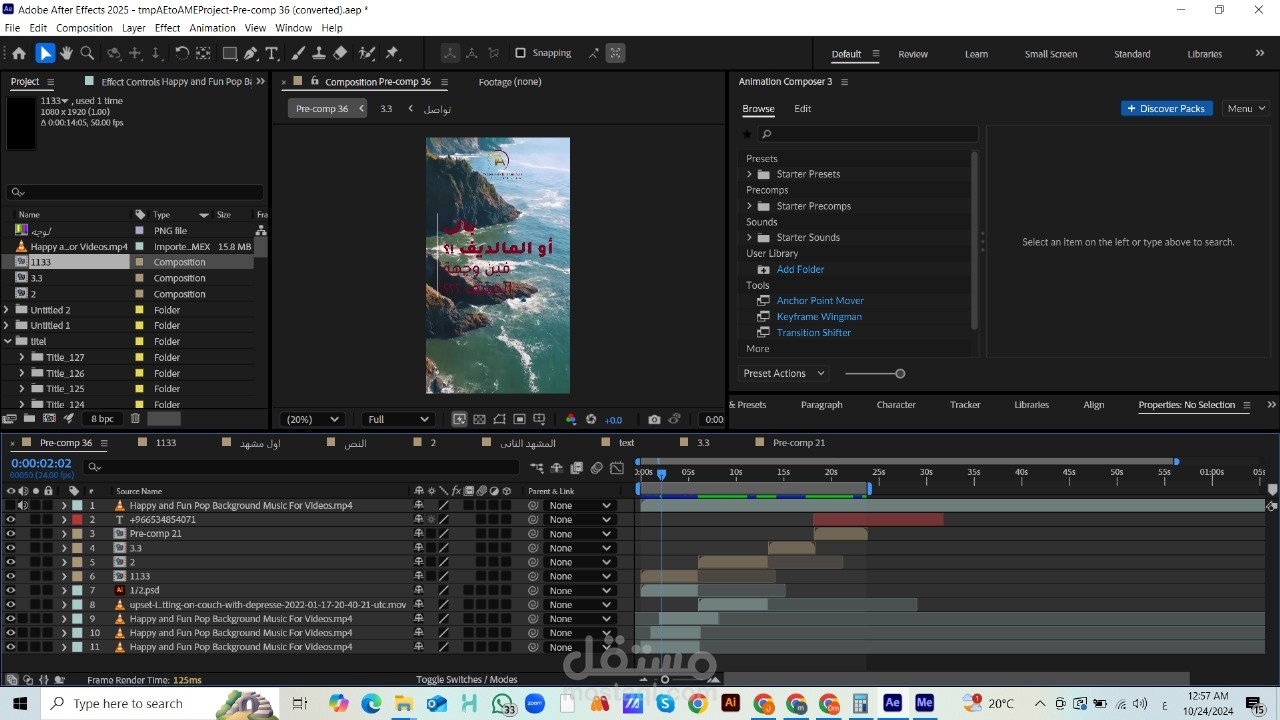1280x720 pixels.
Task: Delete selected item with project trash icon
Action: 135,419
